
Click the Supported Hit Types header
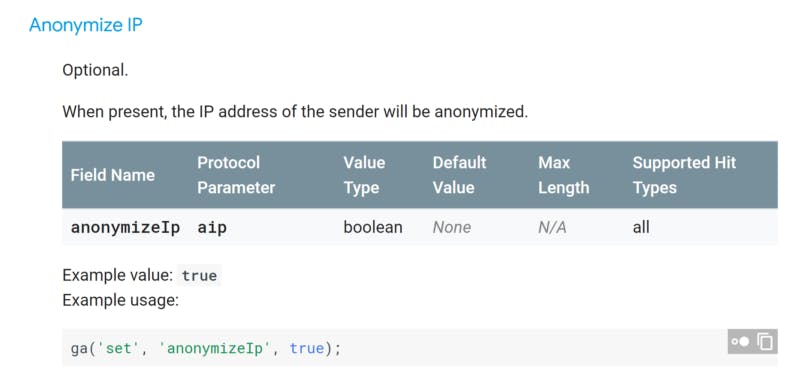click(x=684, y=175)
